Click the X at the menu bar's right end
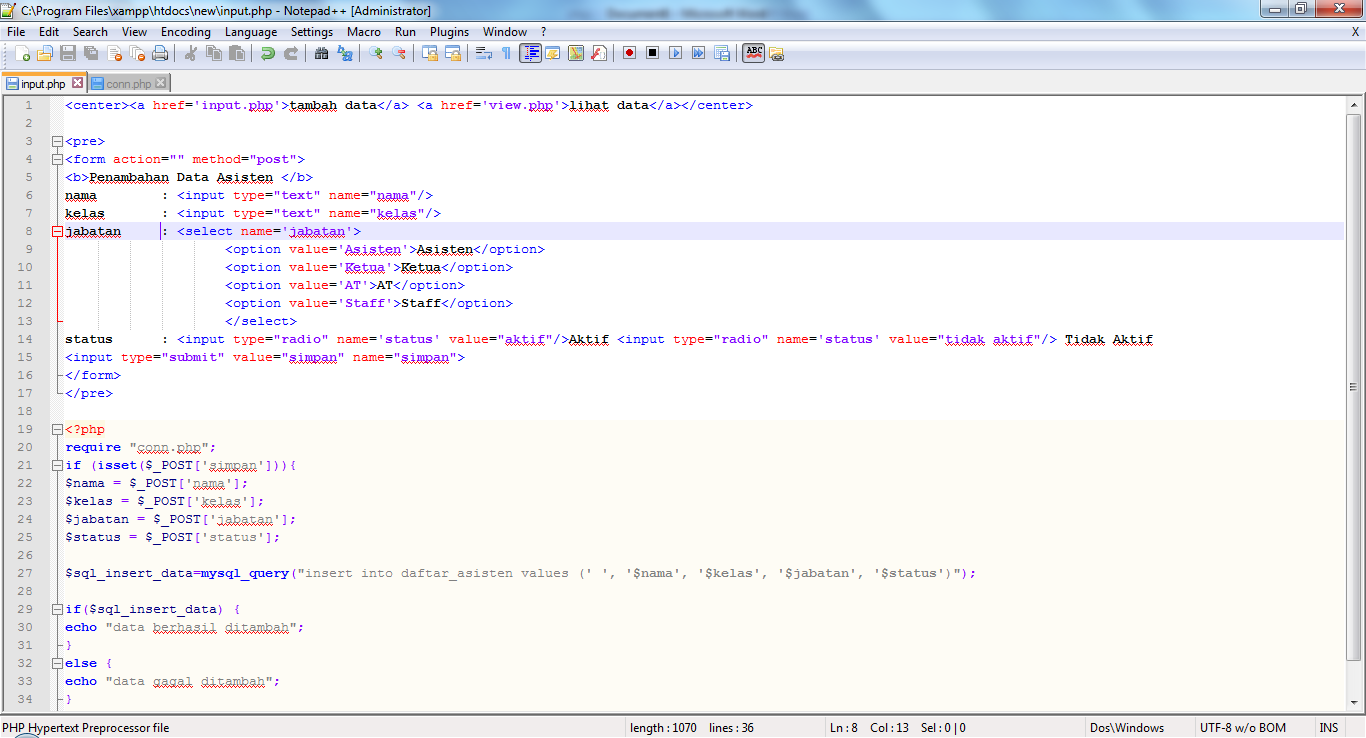The image size is (1366, 738). point(1355,32)
